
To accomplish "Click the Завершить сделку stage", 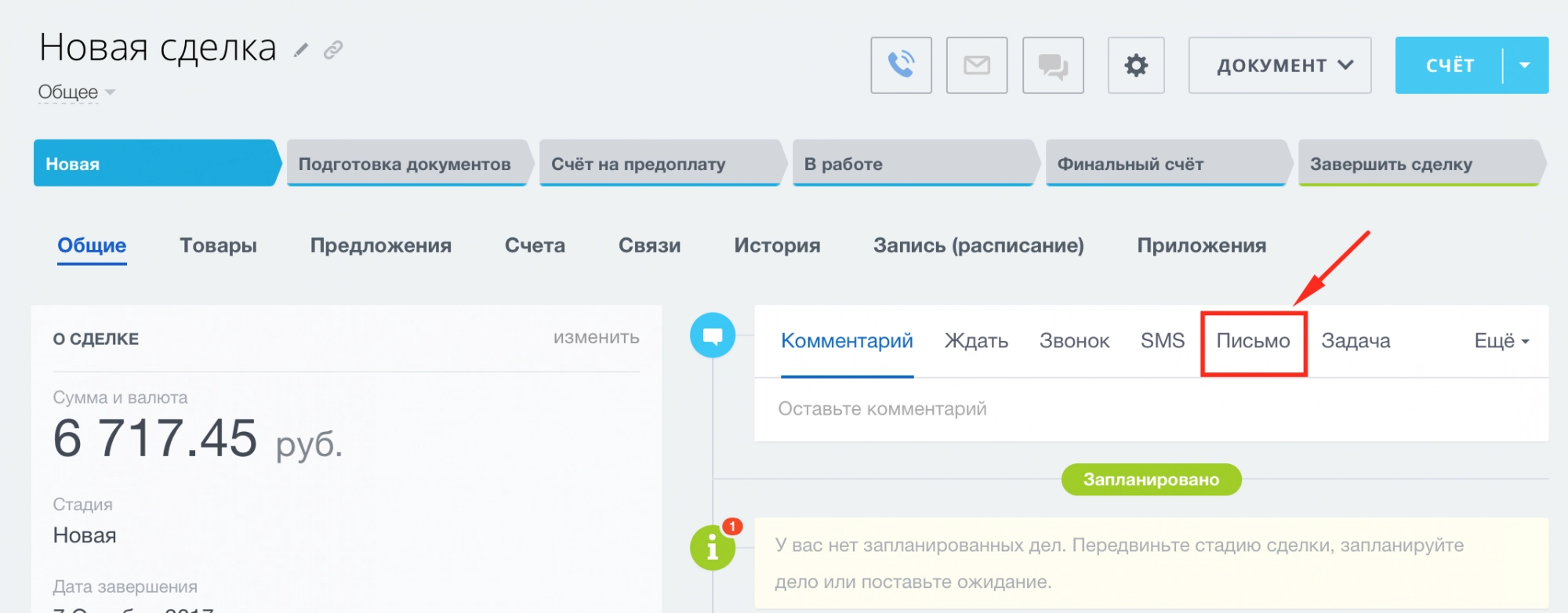I will tap(1421, 163).
